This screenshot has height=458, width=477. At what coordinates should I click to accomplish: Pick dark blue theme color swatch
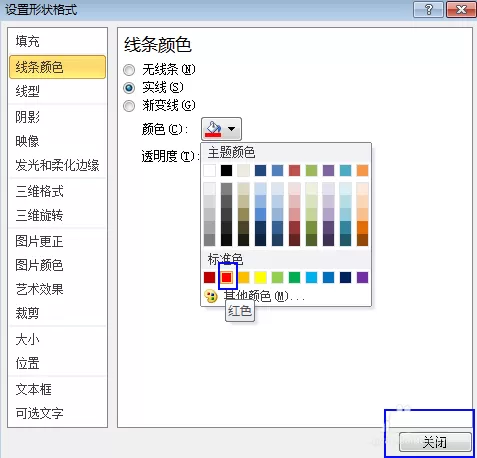pos(261,170)
